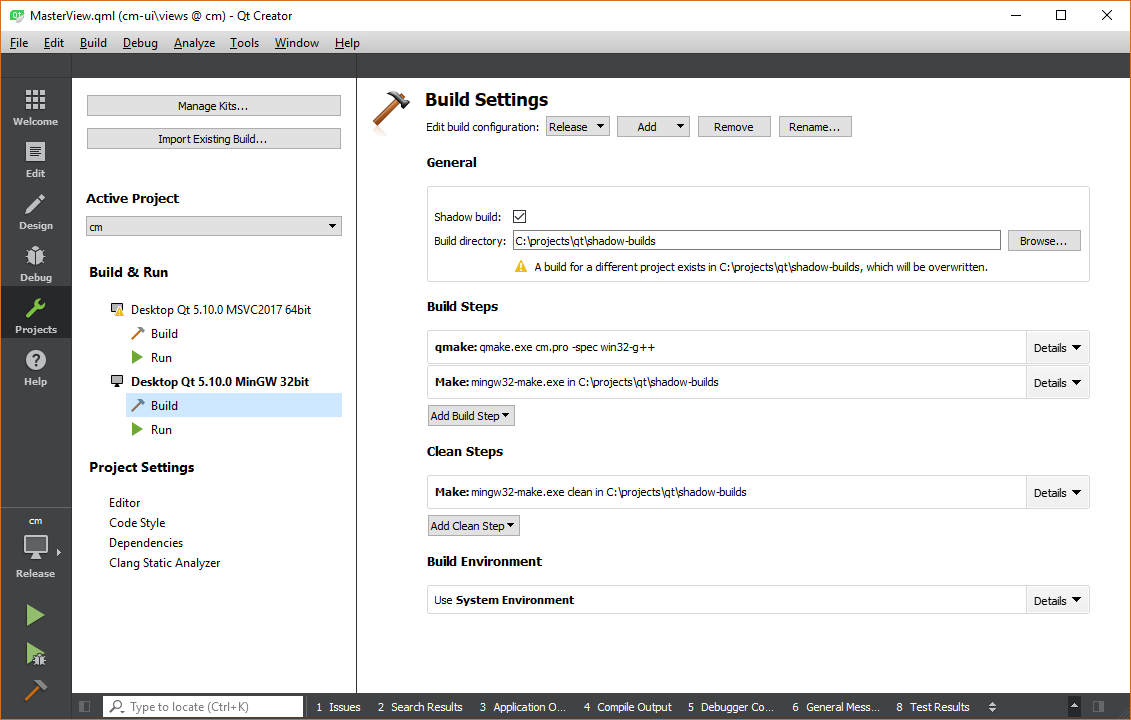Viewport: 1131px width, 720px height.
Task: Select Run under Desktop Qt MinGW 32bit
Action: 161,430
